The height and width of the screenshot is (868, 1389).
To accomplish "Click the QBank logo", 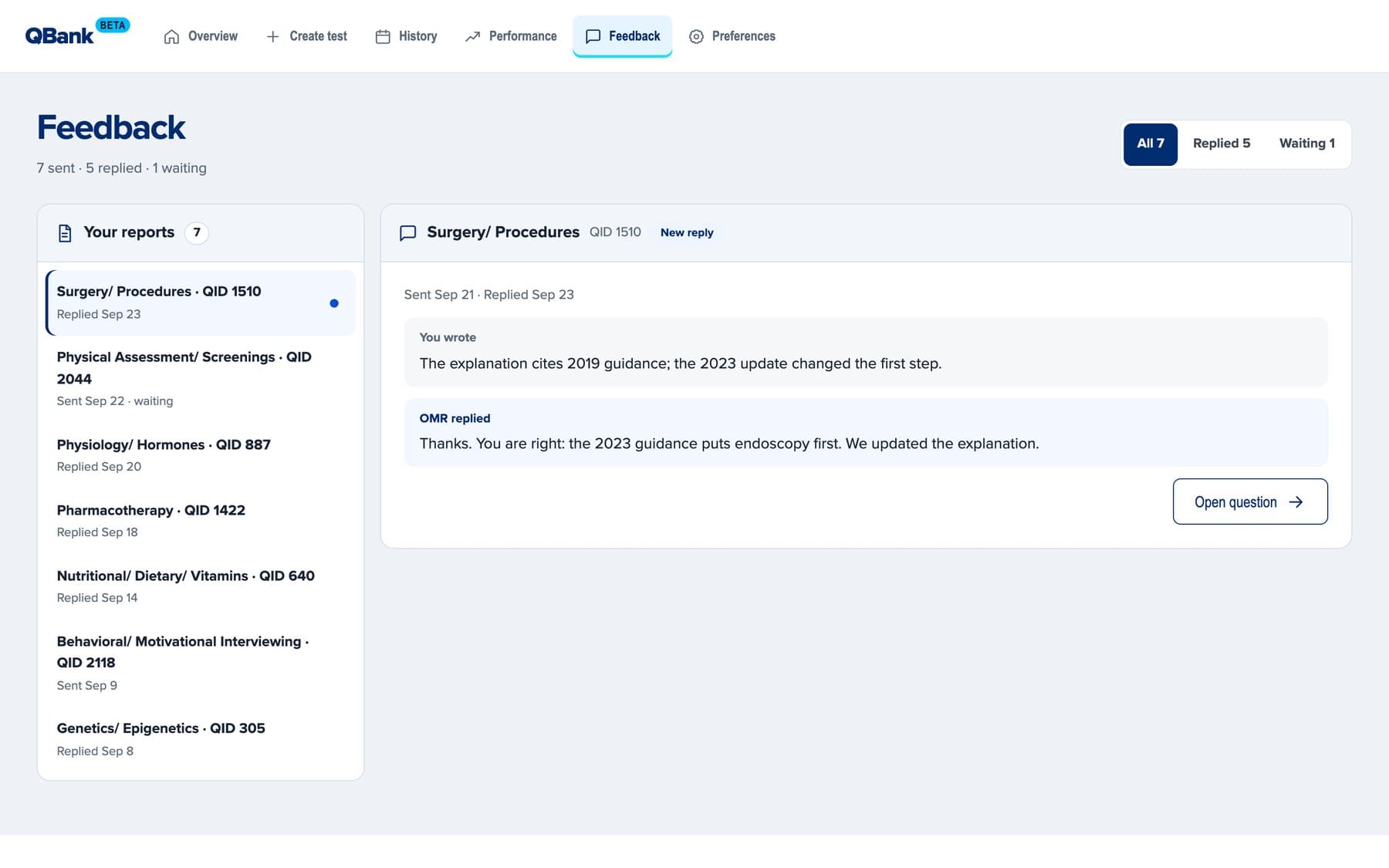I will [x=59, y=35].
